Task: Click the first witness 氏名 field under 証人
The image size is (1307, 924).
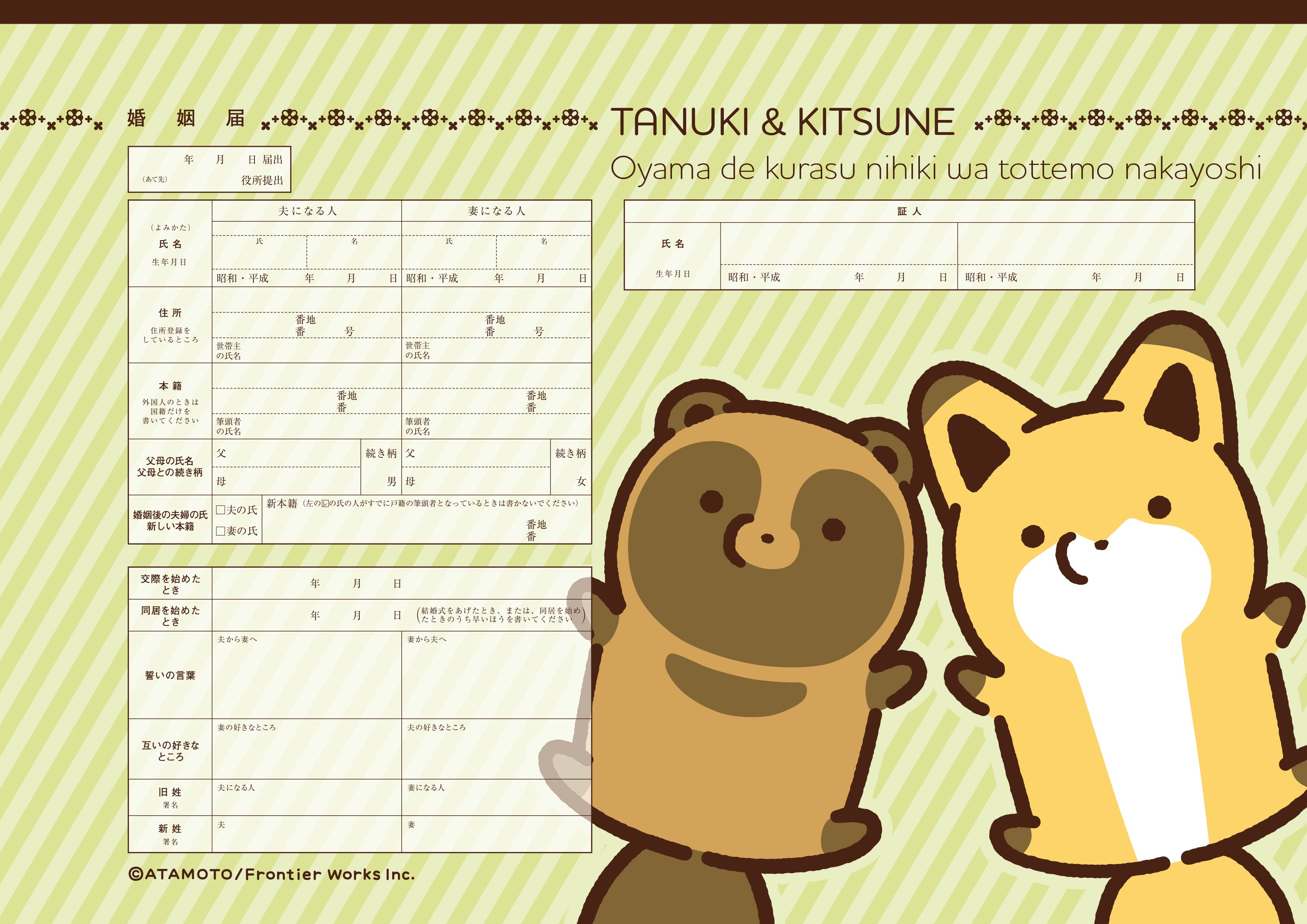Action: pyautogui.click(x=838, y=244)
